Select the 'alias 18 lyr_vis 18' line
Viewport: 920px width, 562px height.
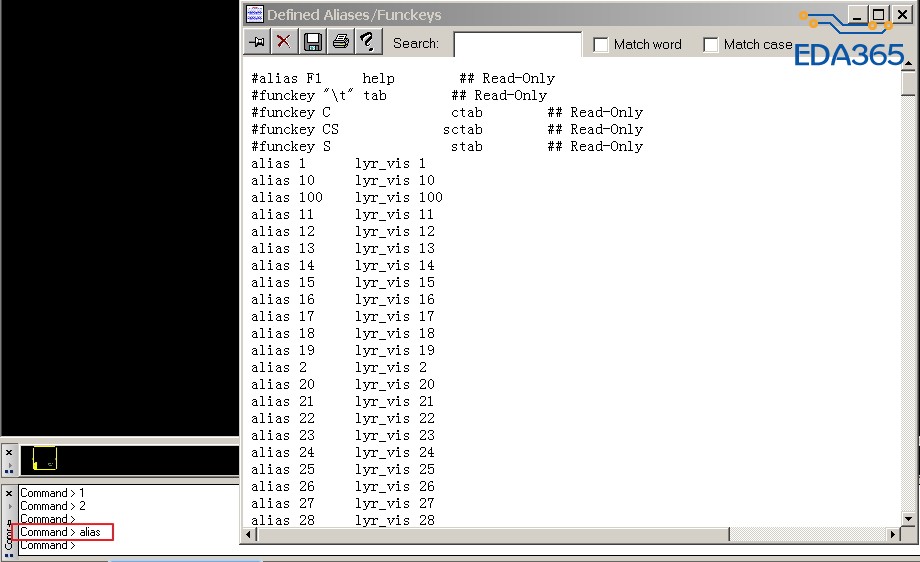coord(343,334)
